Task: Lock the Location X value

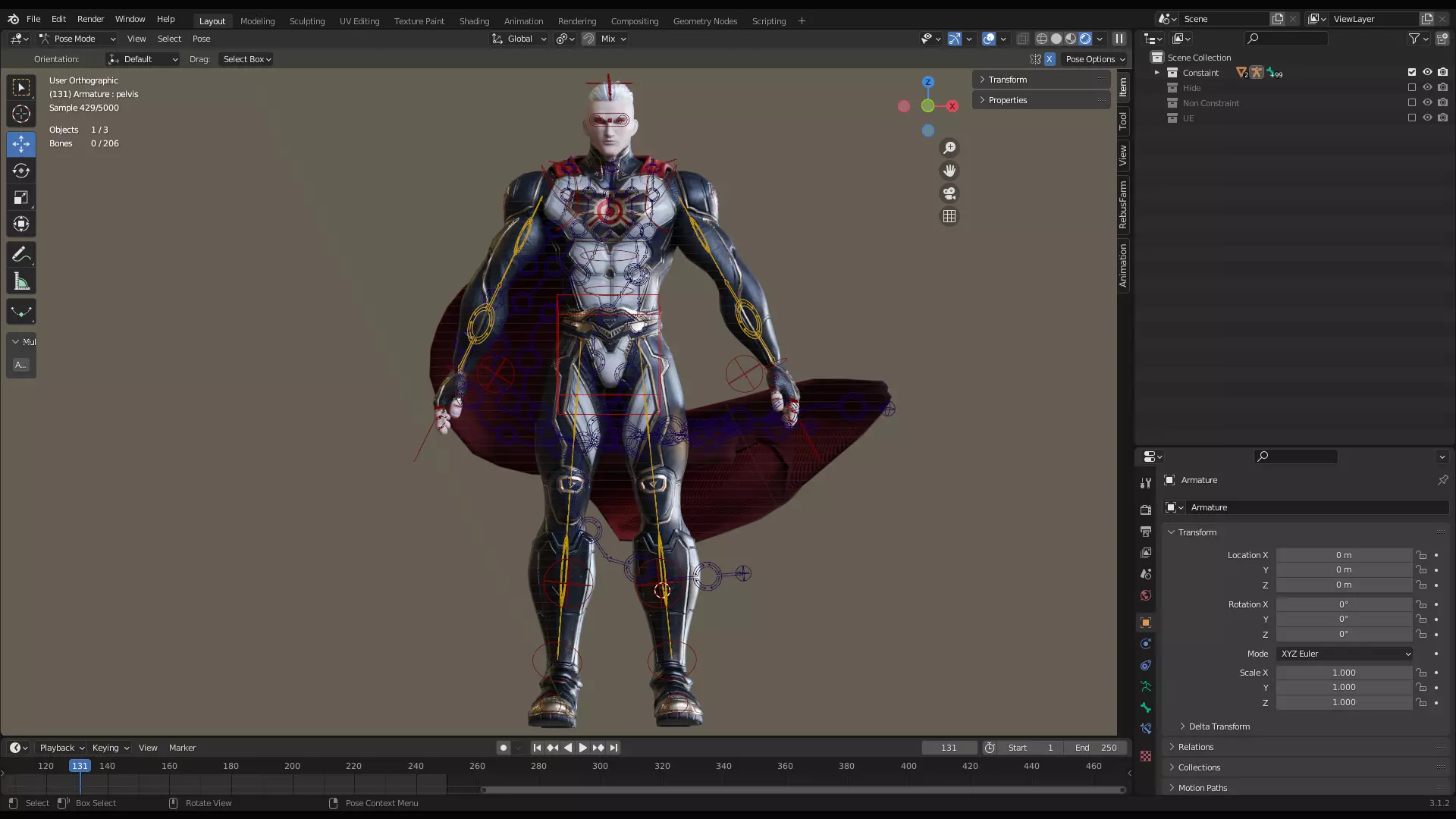Action: (x=1422, y=555)
